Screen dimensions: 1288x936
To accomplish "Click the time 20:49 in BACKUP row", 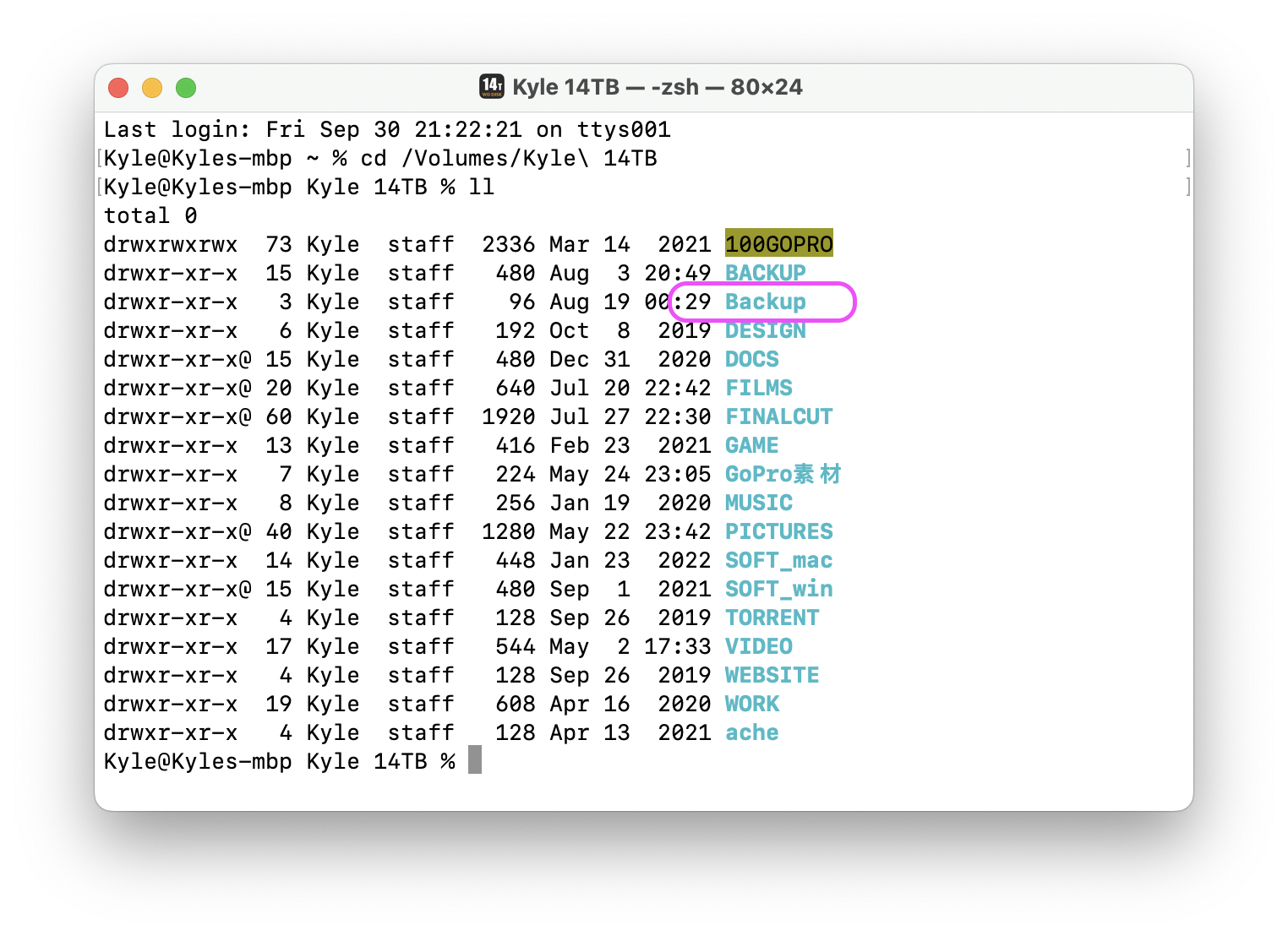I will point(678,273).
